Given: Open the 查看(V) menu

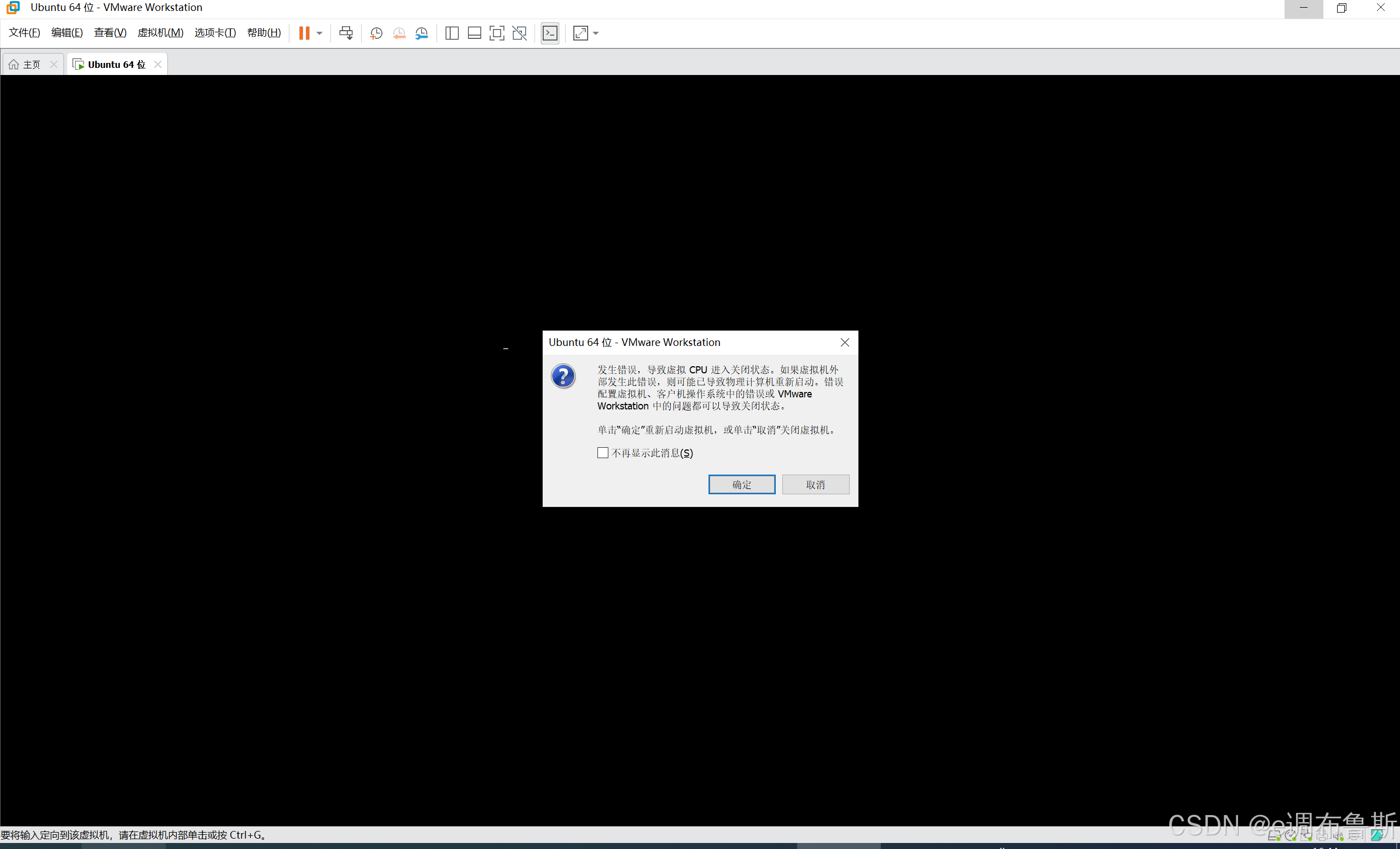Looking at the screenshot, I should 110,32.
